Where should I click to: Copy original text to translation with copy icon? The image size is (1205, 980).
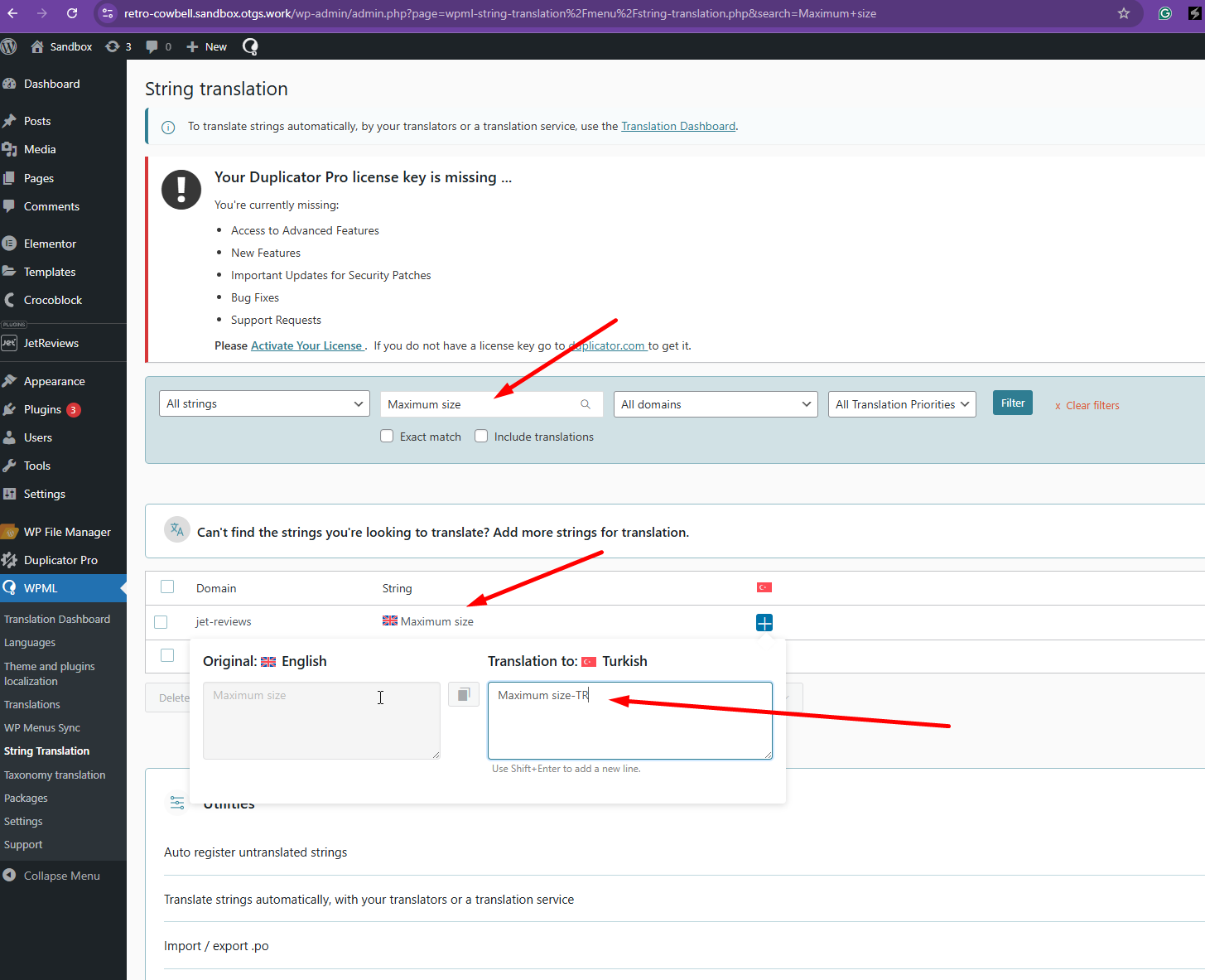coord(464,694)
